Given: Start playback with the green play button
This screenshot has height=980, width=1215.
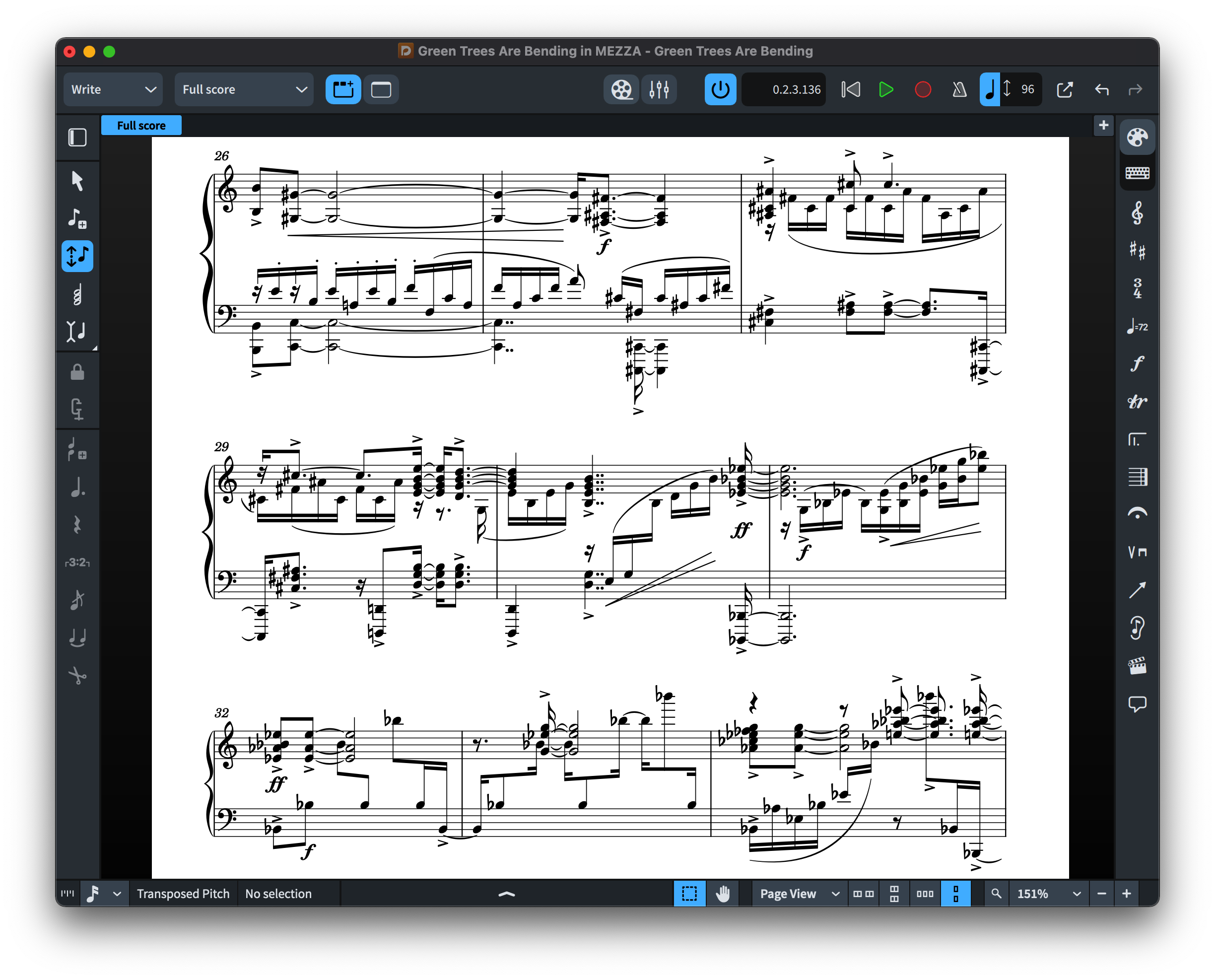Looking at the screenshot, I should [886, 89].
